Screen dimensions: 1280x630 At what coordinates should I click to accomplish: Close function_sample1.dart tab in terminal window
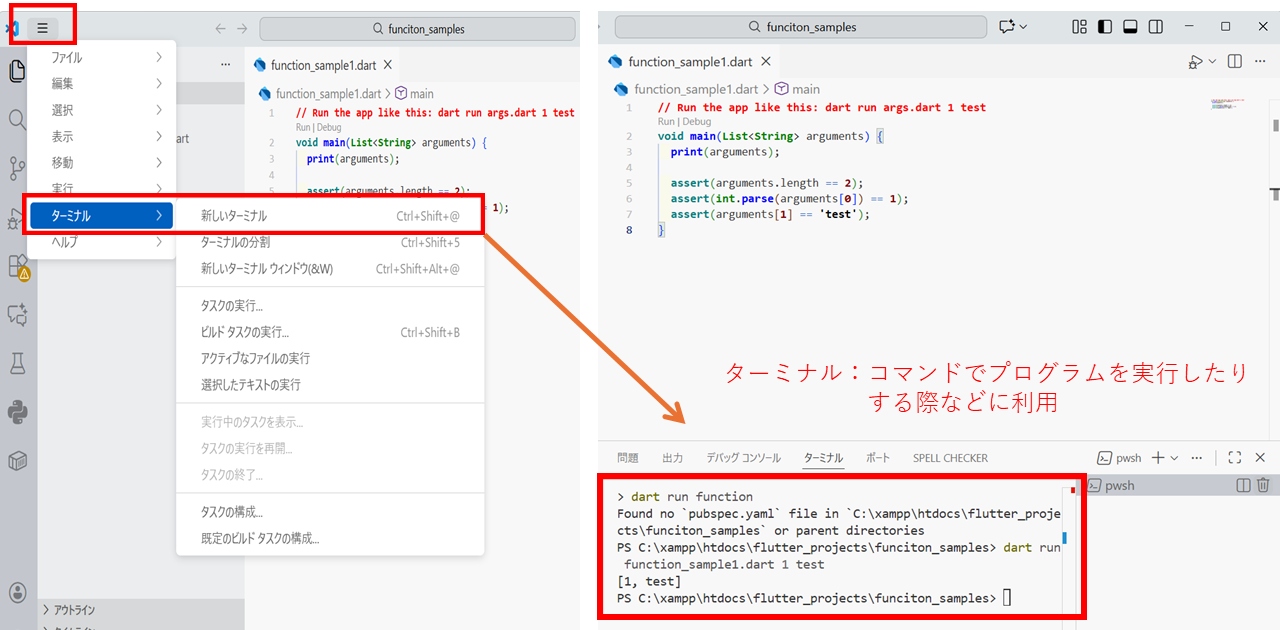tap(768, 62)
